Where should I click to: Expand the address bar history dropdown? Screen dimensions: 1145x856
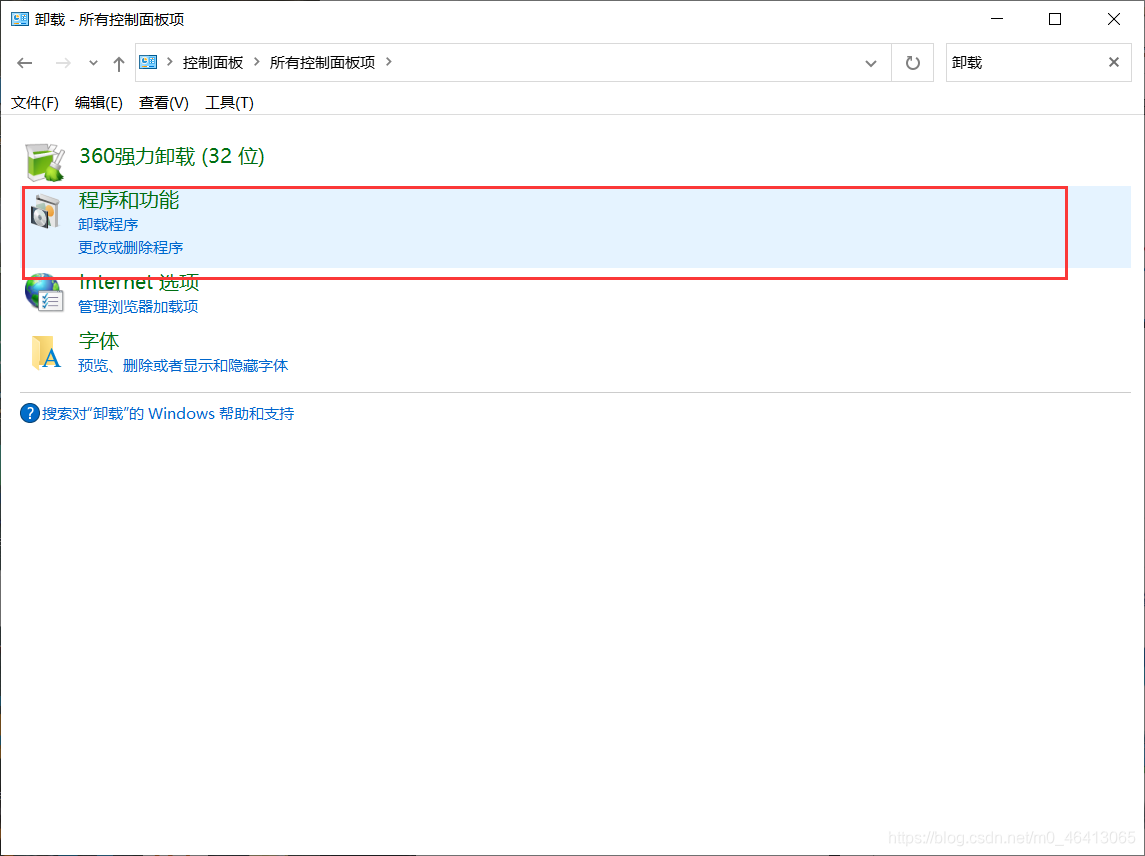871,63
